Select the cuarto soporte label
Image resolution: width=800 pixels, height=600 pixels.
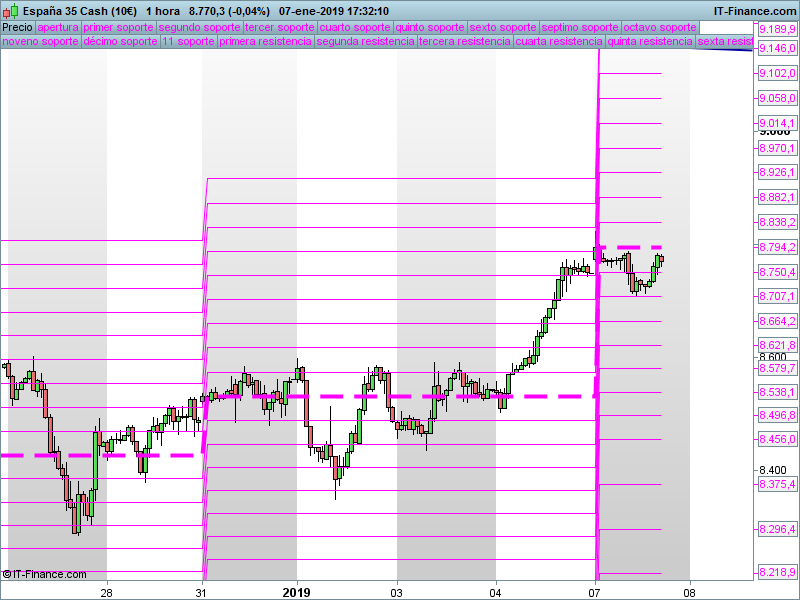click(355, 28)
